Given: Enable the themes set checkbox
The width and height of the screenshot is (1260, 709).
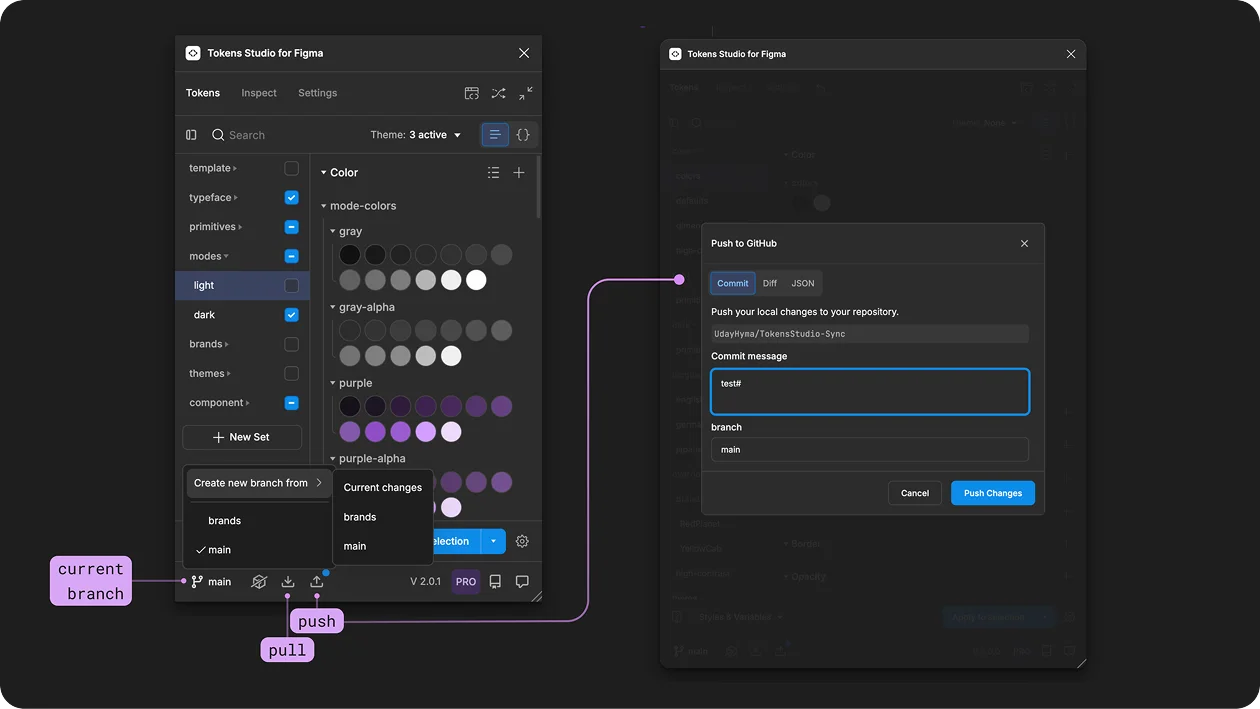Looking at the screenshot, I should point(292,374).
